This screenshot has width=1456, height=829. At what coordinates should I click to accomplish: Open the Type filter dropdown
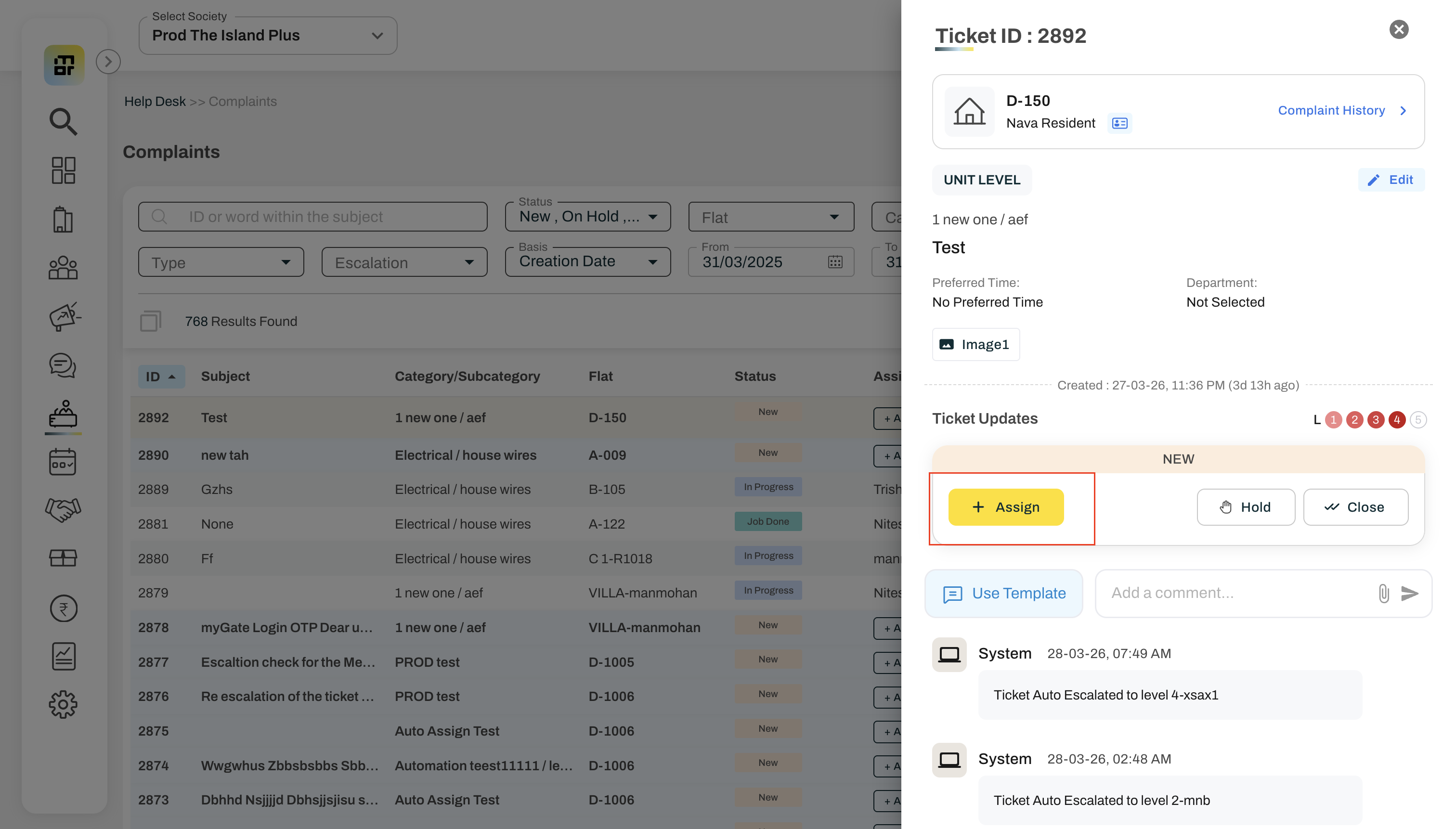pyautogui.click(x=221, y=262)
